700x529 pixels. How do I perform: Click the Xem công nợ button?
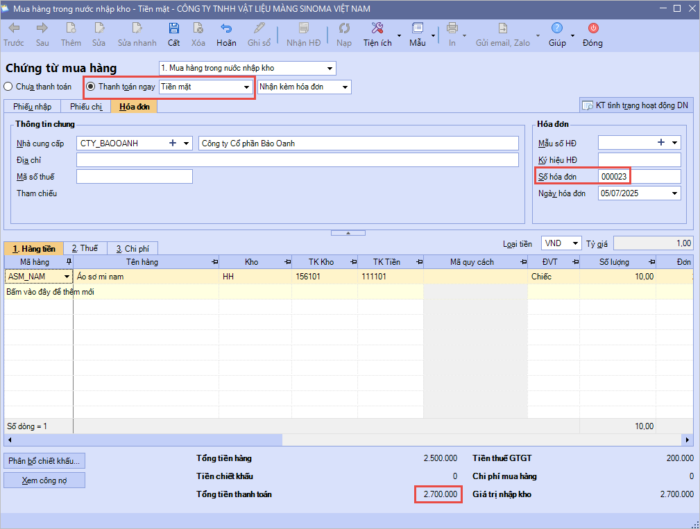click(x=44, y=480)
